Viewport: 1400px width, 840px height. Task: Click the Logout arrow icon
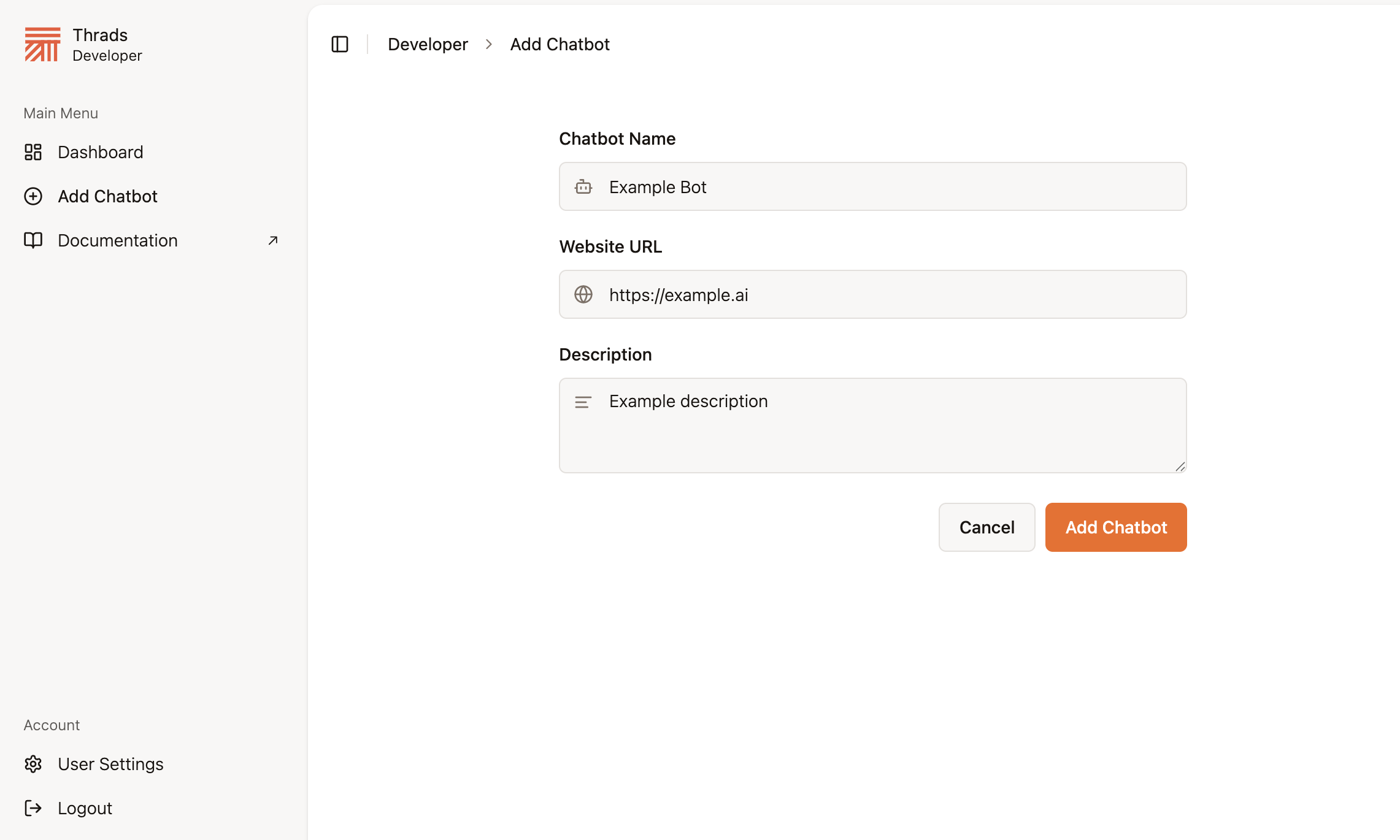coord(33,808)
